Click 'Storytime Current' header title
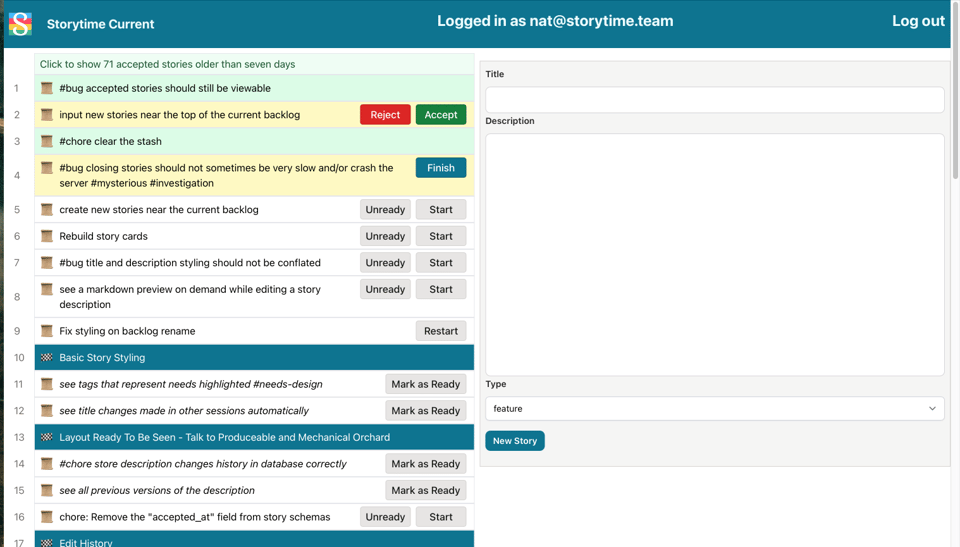Screen dimensions: 960x547 [100, 24]
